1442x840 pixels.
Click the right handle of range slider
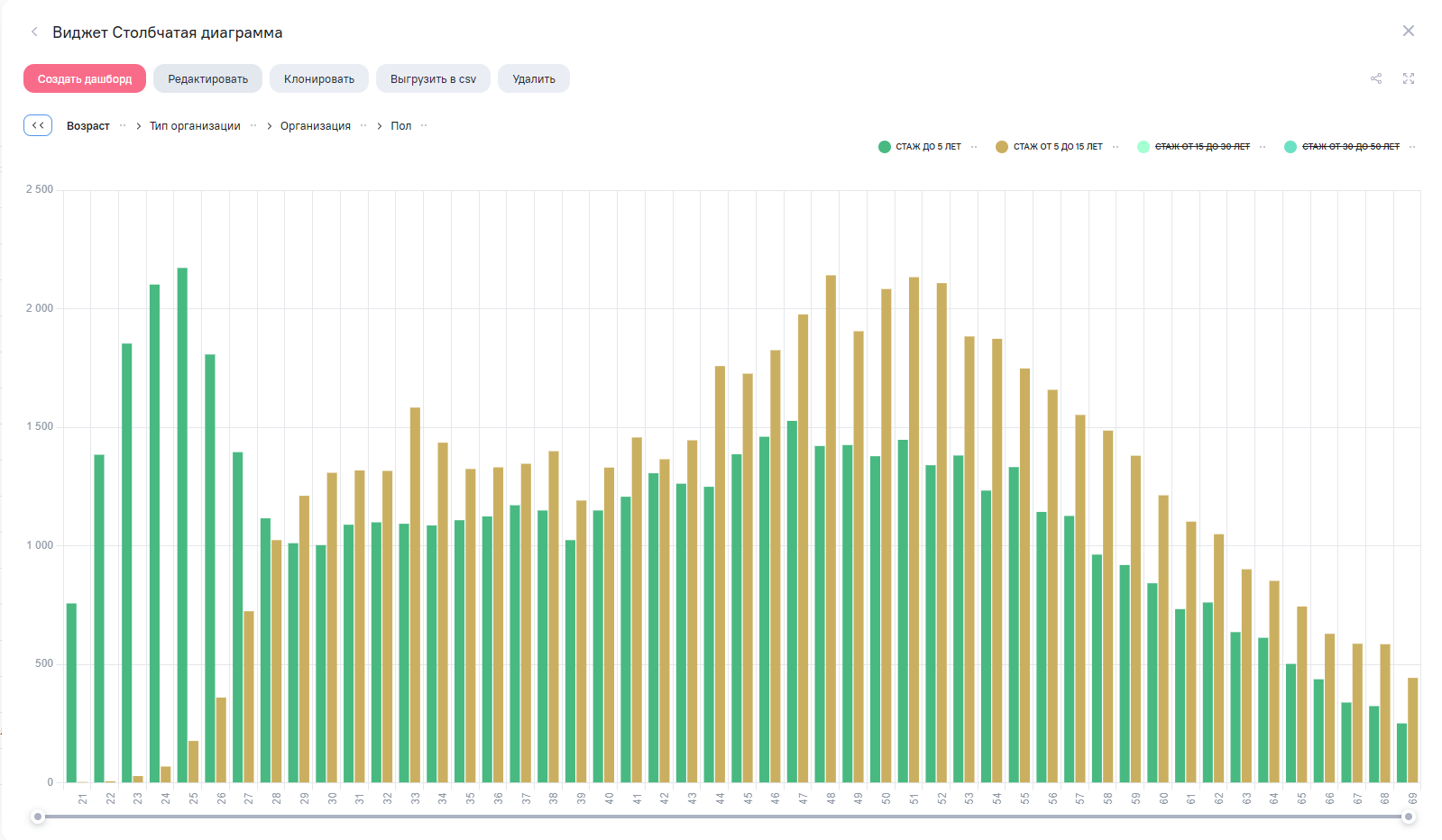(1408, 817)
